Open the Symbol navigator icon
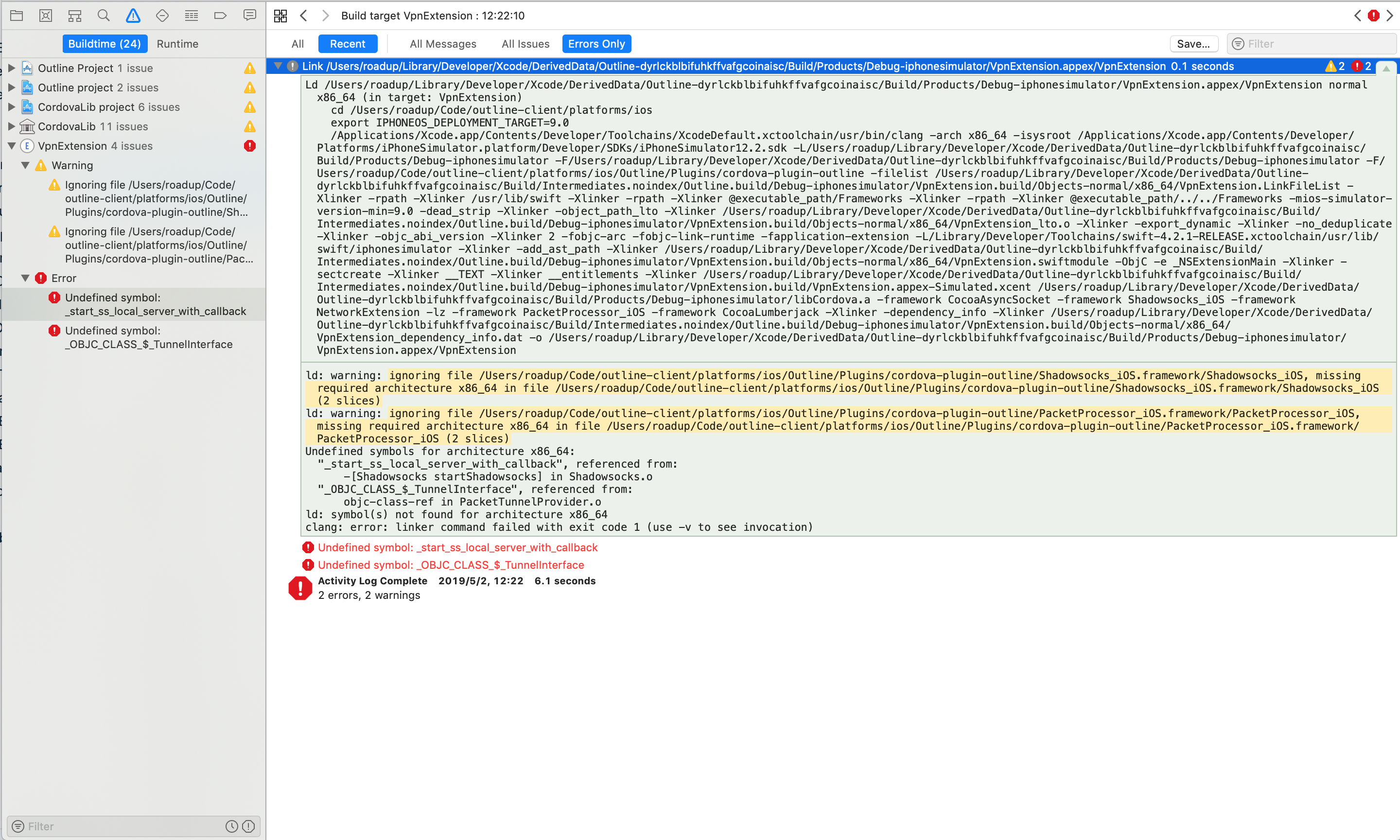This screenshot has height=840, width=1400. (x=75, y=15)
